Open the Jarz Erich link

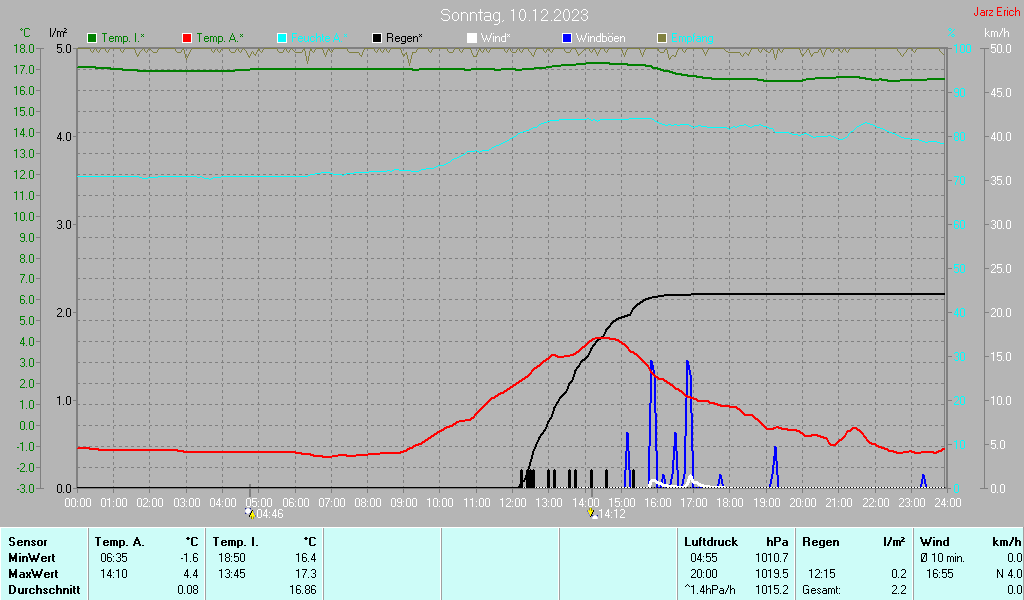point(996,12)
